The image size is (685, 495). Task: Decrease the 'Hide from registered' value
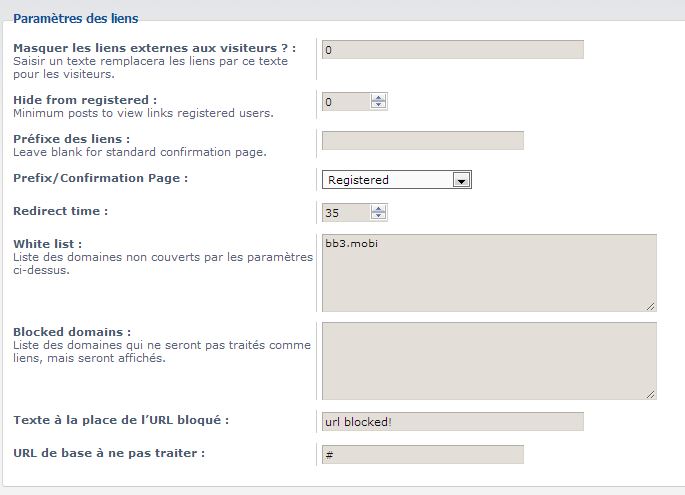pos(378,105)
